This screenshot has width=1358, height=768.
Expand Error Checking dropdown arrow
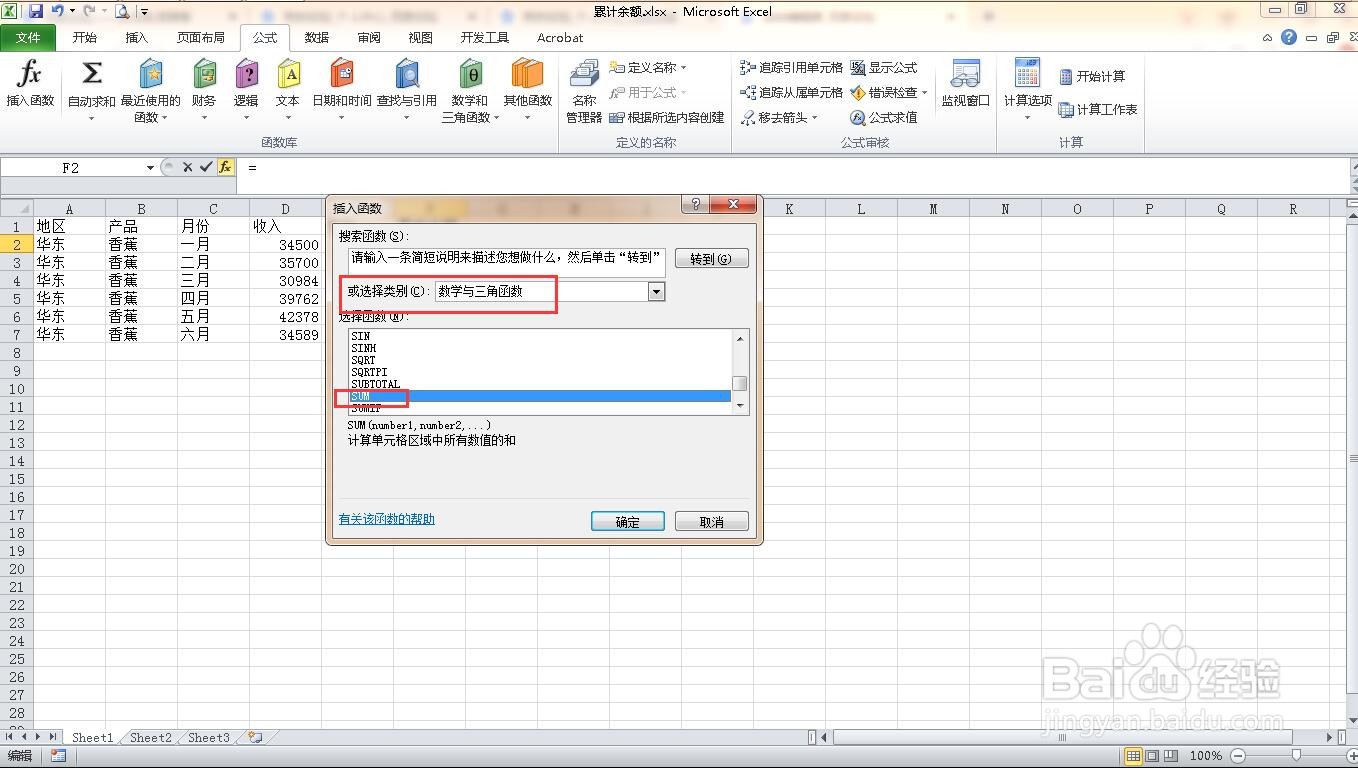click(924, 92)
